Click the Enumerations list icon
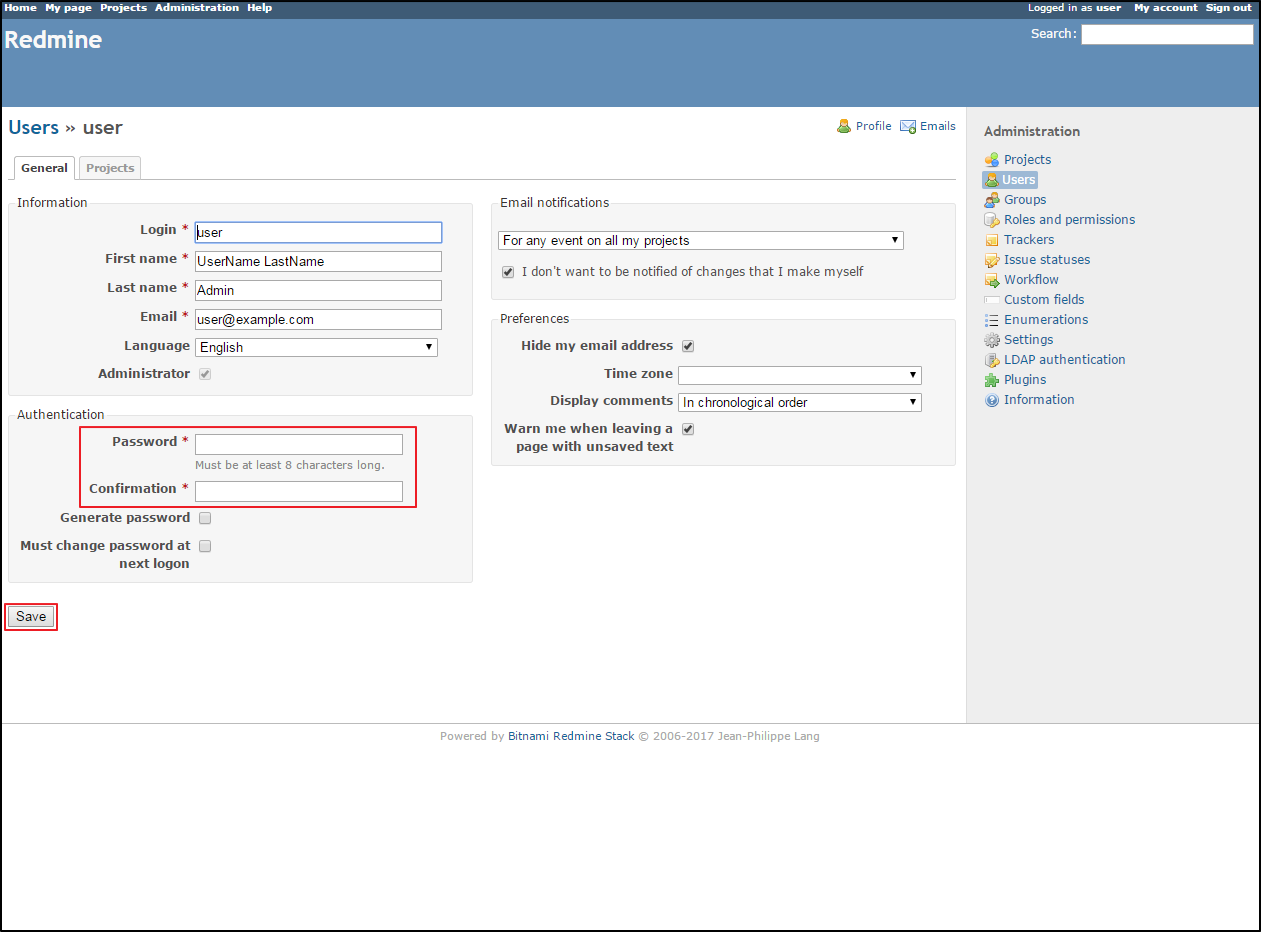Image resolution: width=1261 pixels, height=932 pixels. (x=992, y=320)
